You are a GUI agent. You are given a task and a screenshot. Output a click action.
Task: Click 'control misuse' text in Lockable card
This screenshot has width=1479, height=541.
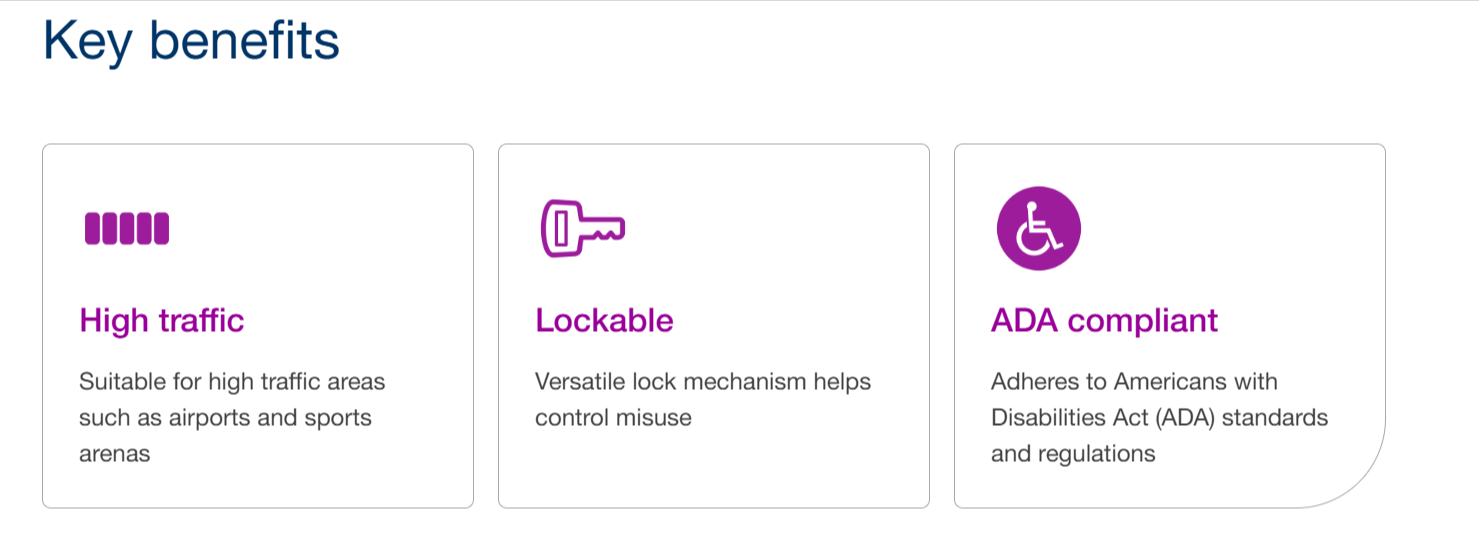(613, 417)
